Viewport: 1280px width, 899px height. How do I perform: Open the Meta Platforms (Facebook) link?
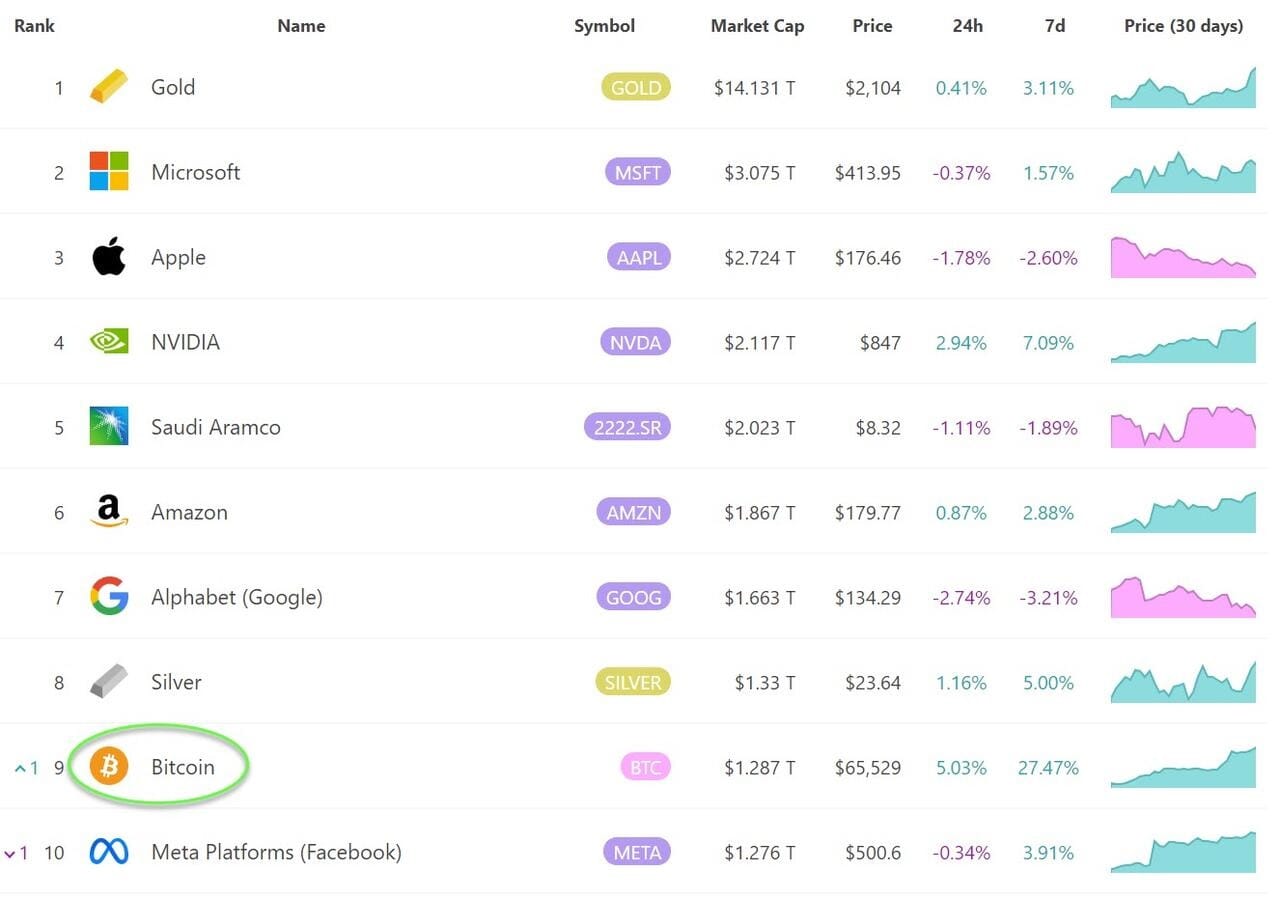(276, 852)
